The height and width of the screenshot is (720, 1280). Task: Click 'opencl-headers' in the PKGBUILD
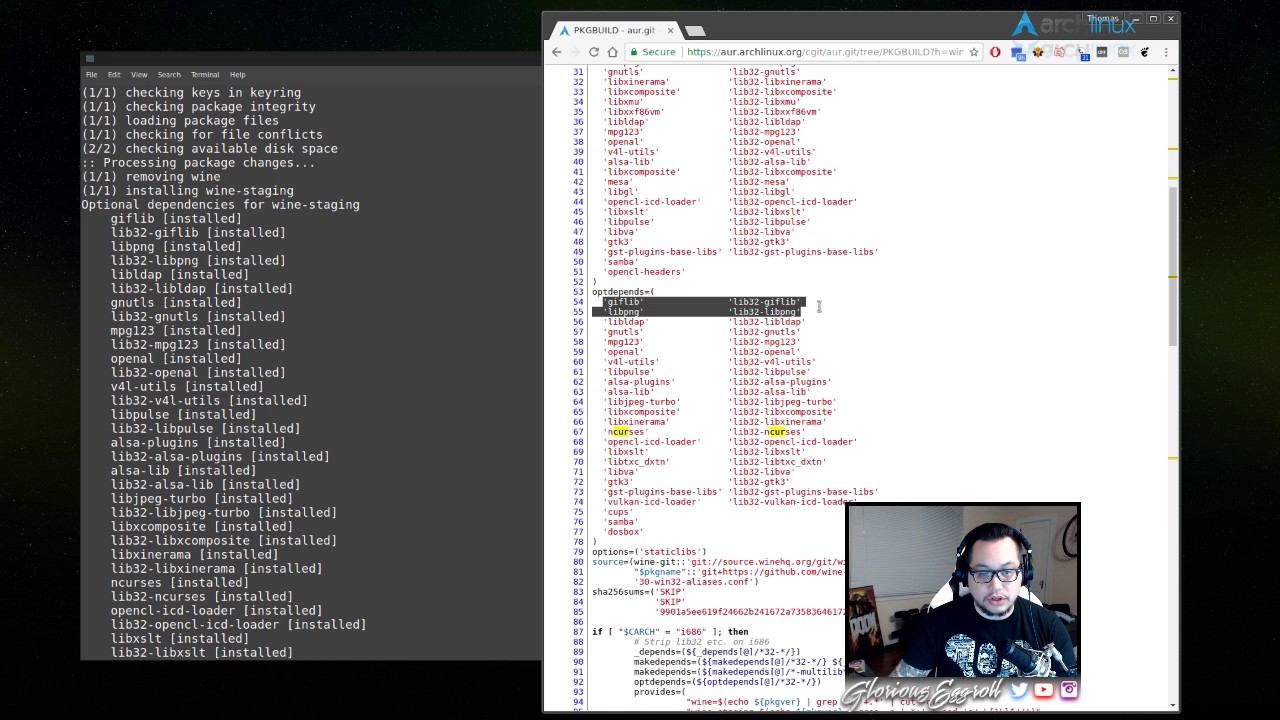pyautogui.click(x=644, y=272)
